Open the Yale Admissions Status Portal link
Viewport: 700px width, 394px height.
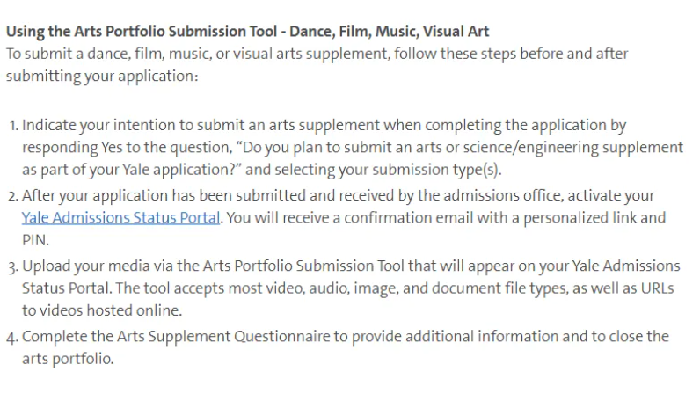121,218
